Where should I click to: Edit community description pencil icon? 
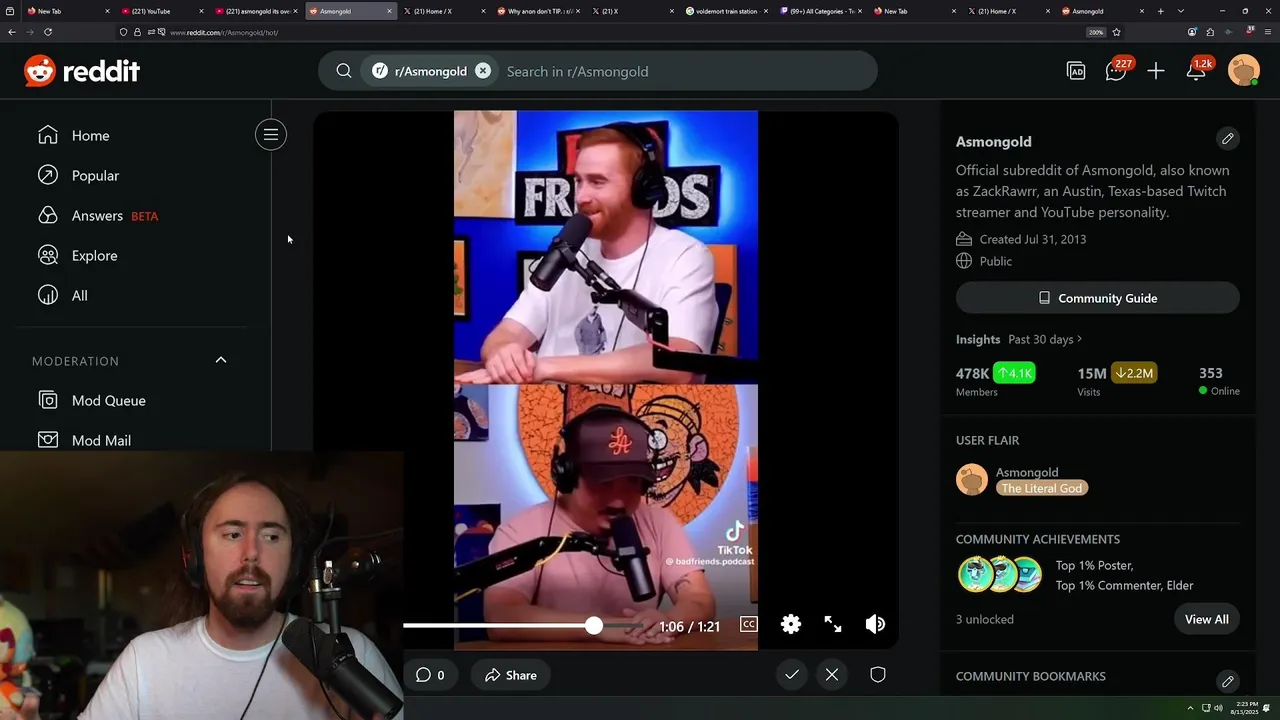[1228, 138]
